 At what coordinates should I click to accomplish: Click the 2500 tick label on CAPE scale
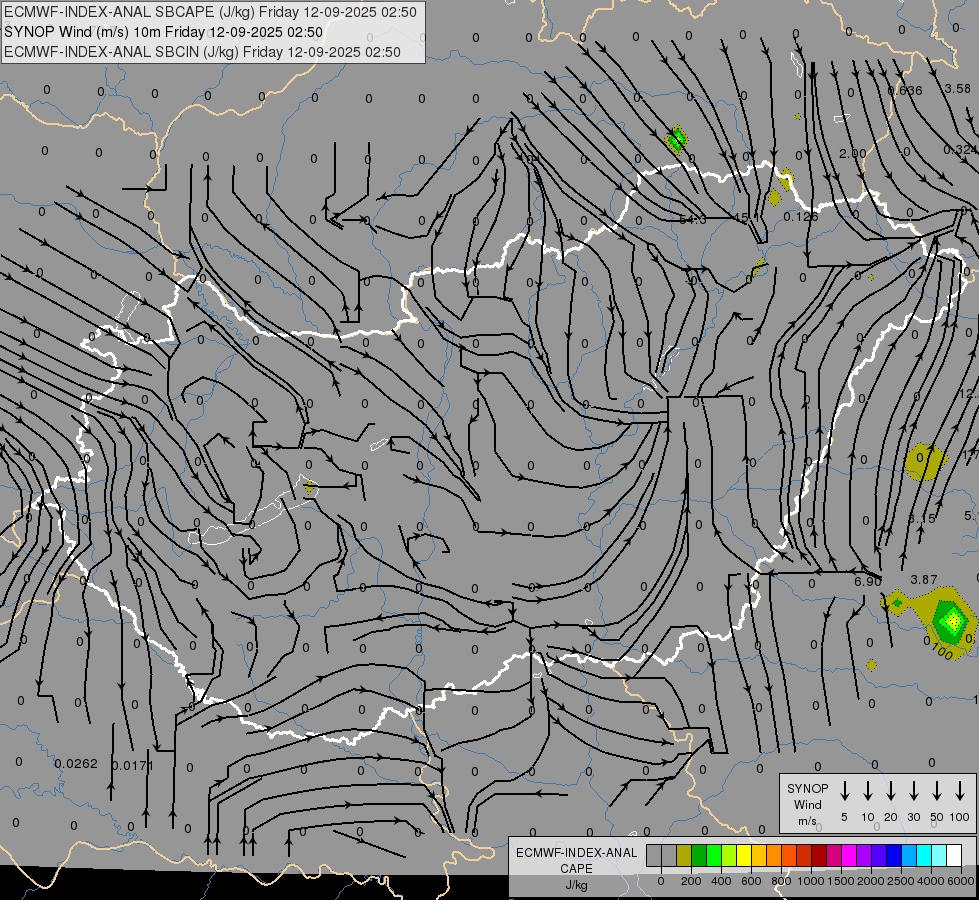[900, 881]
